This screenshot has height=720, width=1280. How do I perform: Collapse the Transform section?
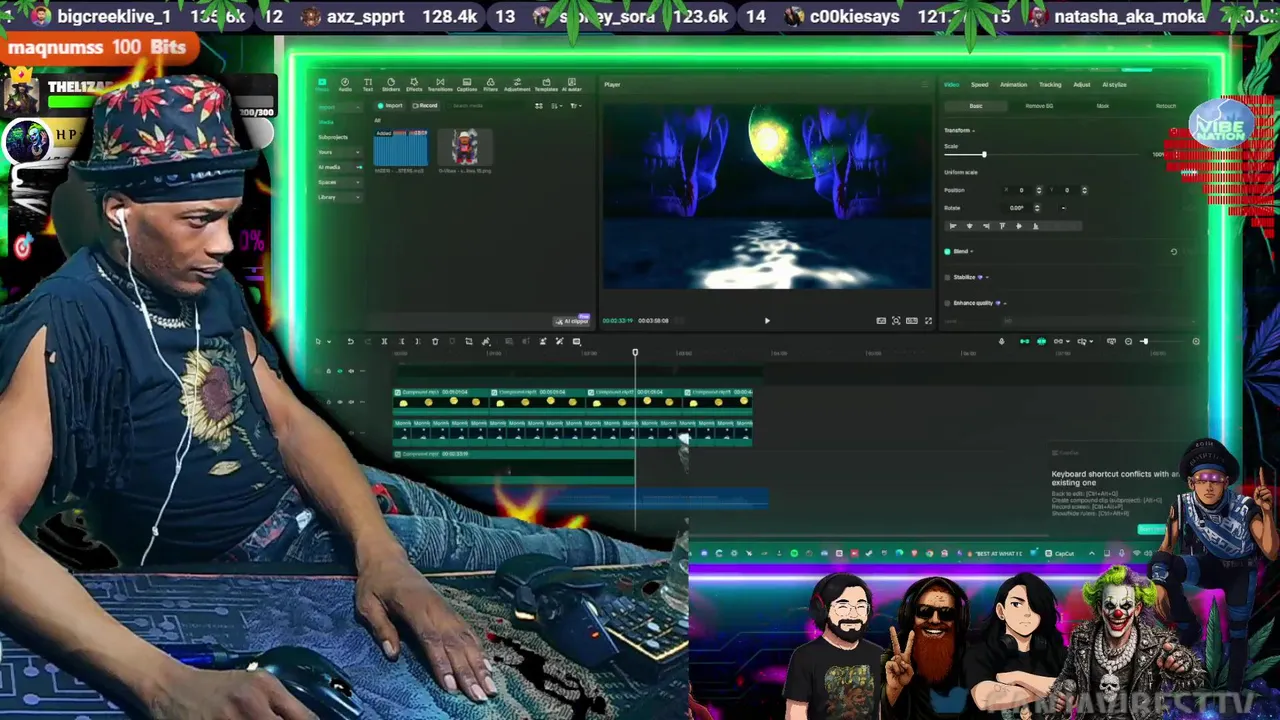973,130
